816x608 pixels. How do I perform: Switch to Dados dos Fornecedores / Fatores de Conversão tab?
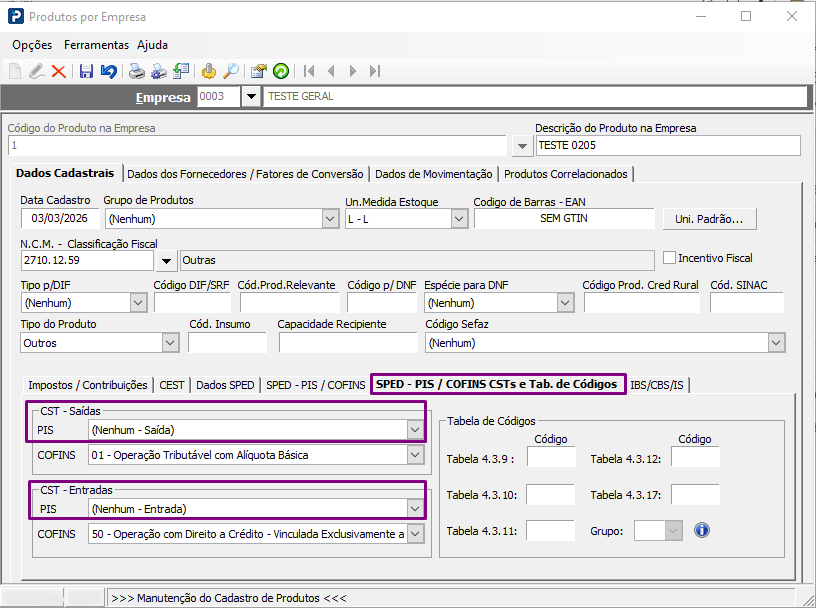point(245,174)
